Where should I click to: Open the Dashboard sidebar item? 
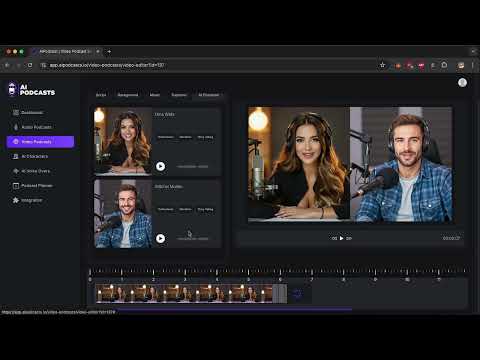tap(28, 113)
